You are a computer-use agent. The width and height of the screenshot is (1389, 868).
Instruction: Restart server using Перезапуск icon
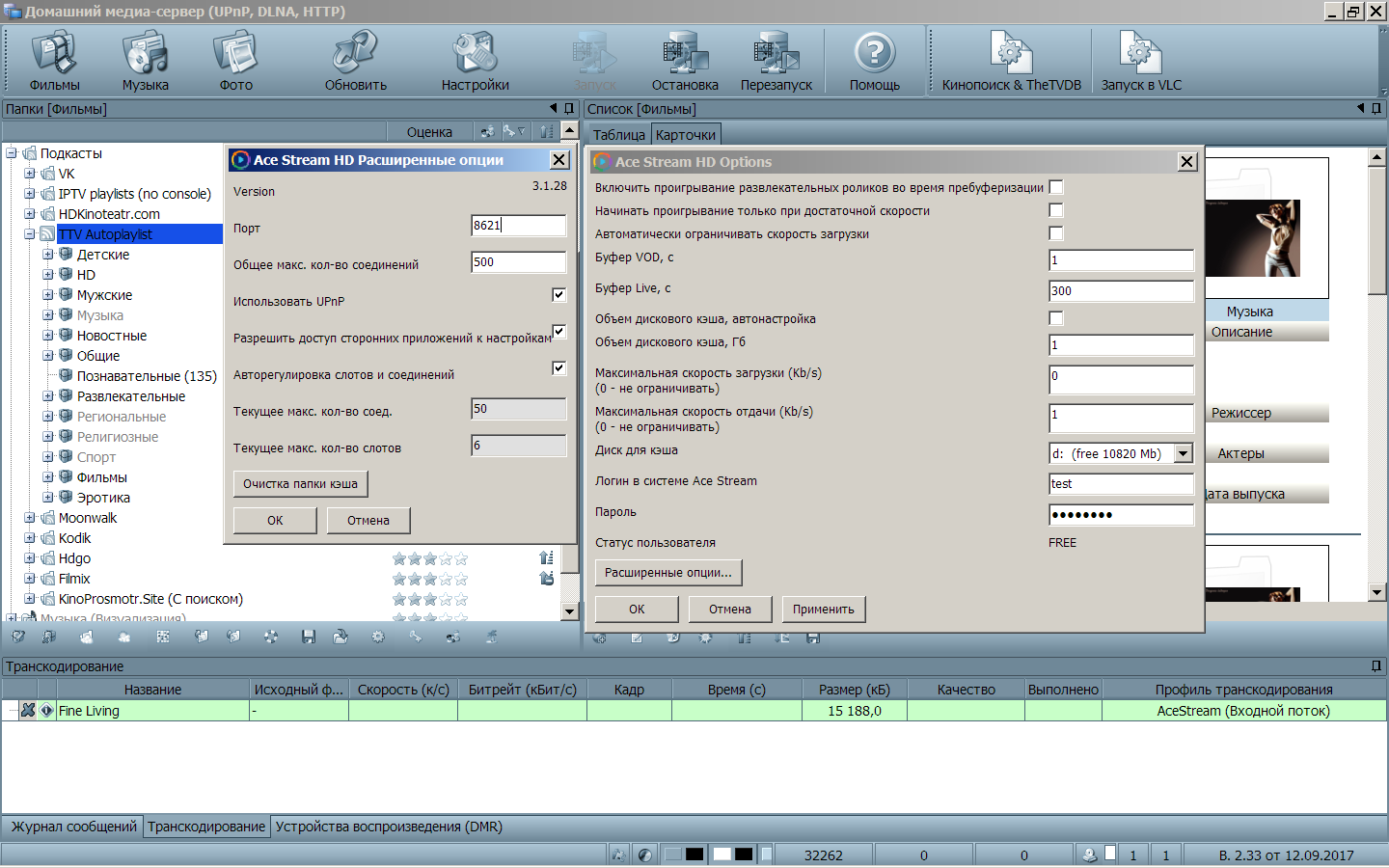click(776, 61)
